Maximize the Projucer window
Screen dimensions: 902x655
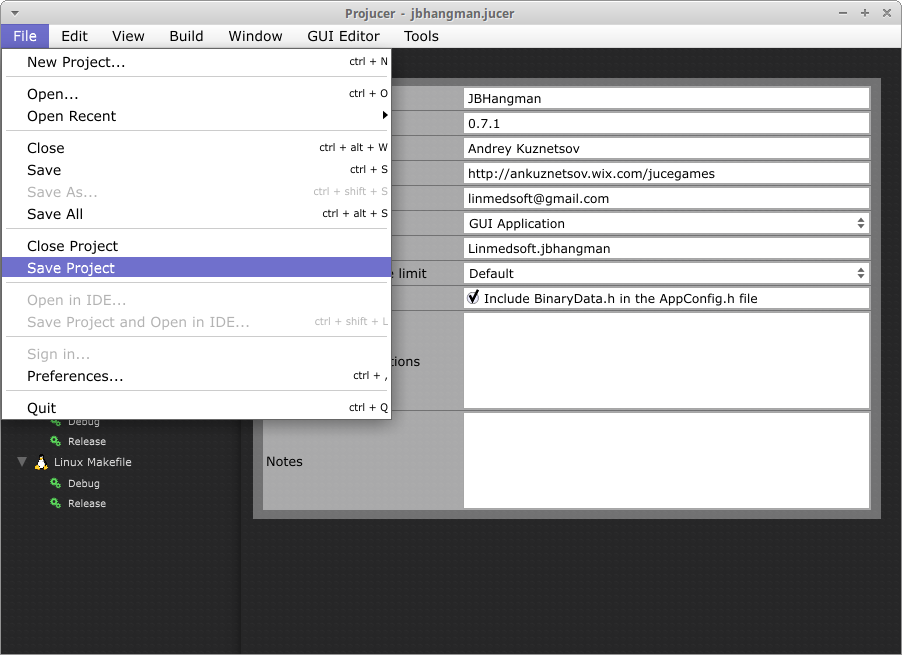(x=865, y=13)
